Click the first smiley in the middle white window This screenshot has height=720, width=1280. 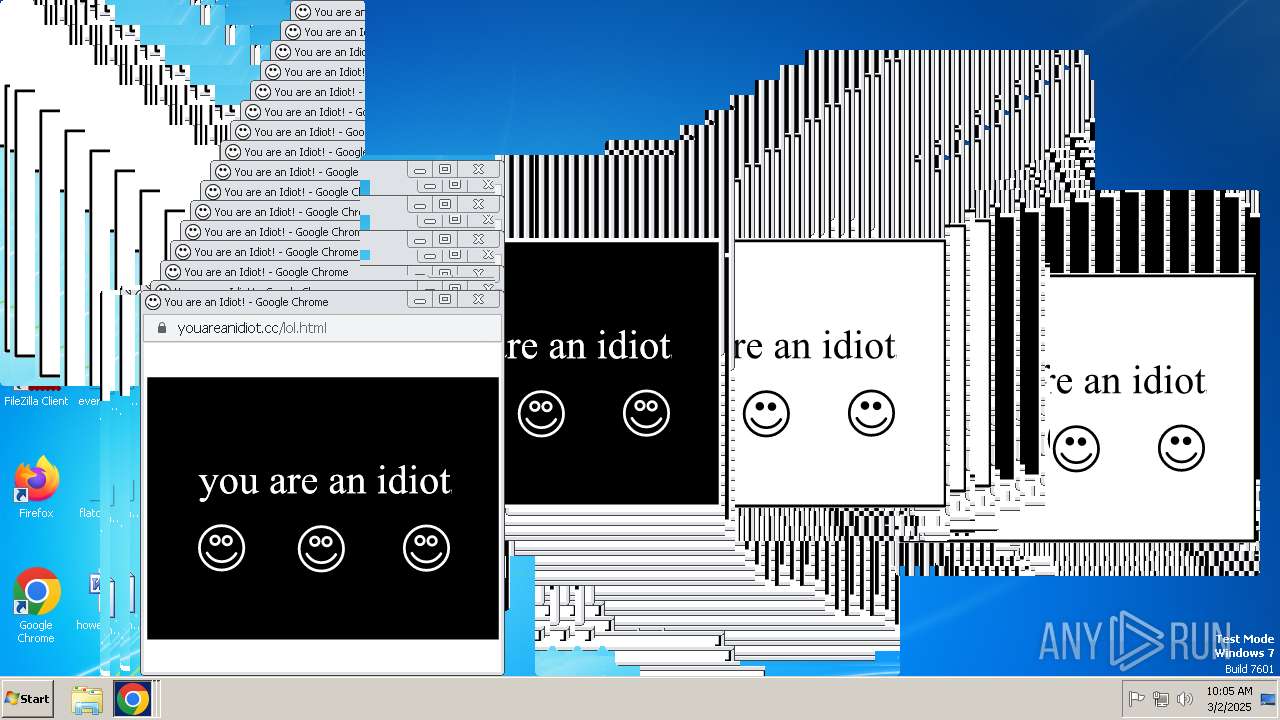766,413
